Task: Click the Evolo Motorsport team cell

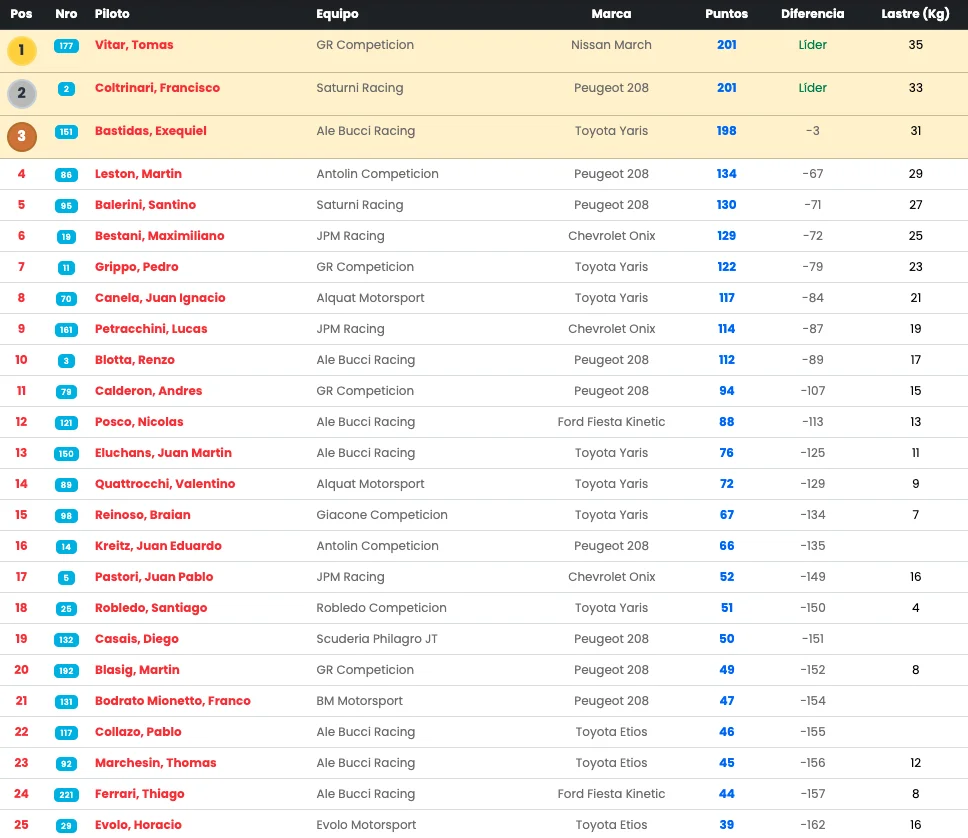Action: coord(366,824)
